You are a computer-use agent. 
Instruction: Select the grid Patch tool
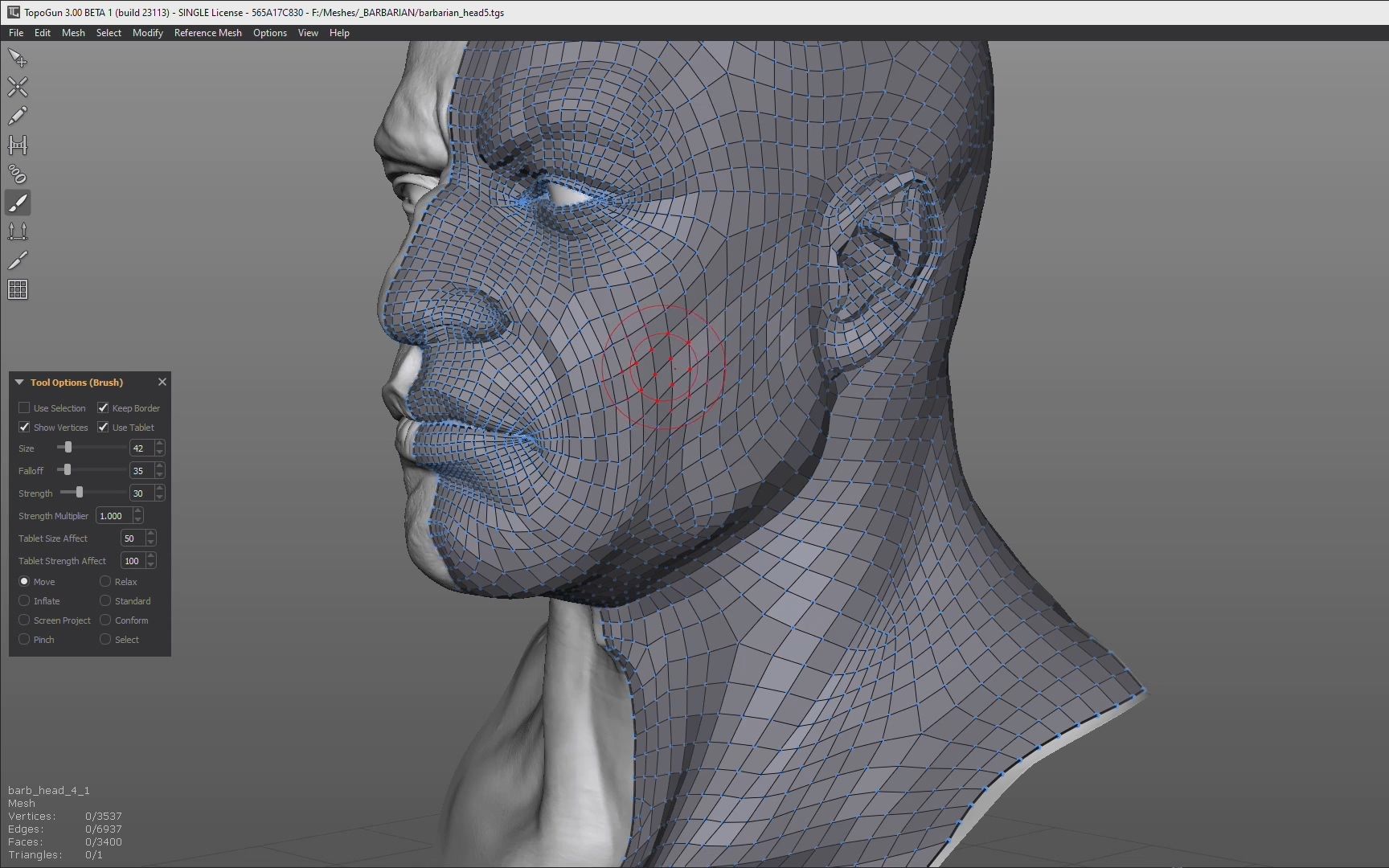click(18, 289)
